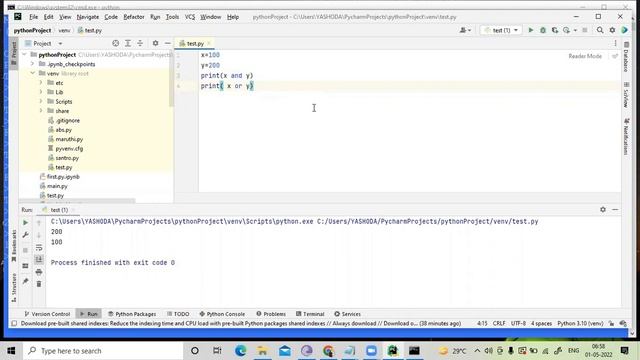640x360 pixels.
Task: Toggle Reader Mode in the editor
Action: pos(585,56)
